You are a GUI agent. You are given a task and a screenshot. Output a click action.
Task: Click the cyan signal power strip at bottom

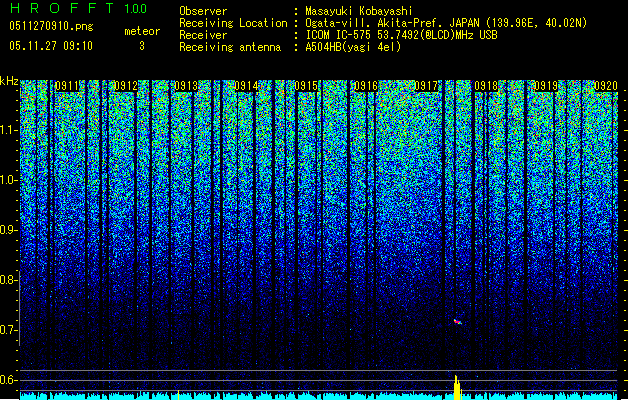319,397
